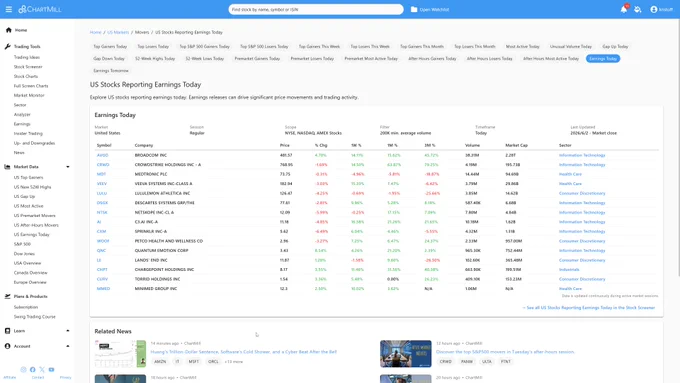680x383 pixels.
Task: Click the Plans & Products icon
Action: [x=7, y=296]
